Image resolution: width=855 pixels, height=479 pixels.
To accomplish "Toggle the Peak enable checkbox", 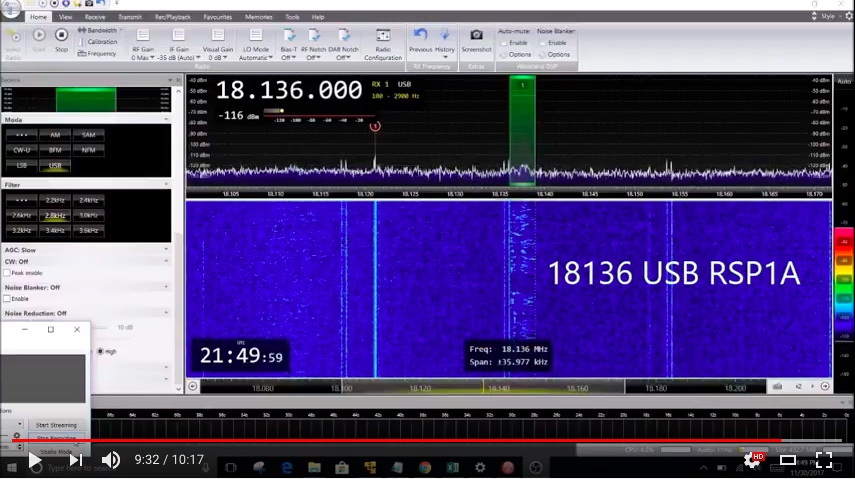I will 7,273.
